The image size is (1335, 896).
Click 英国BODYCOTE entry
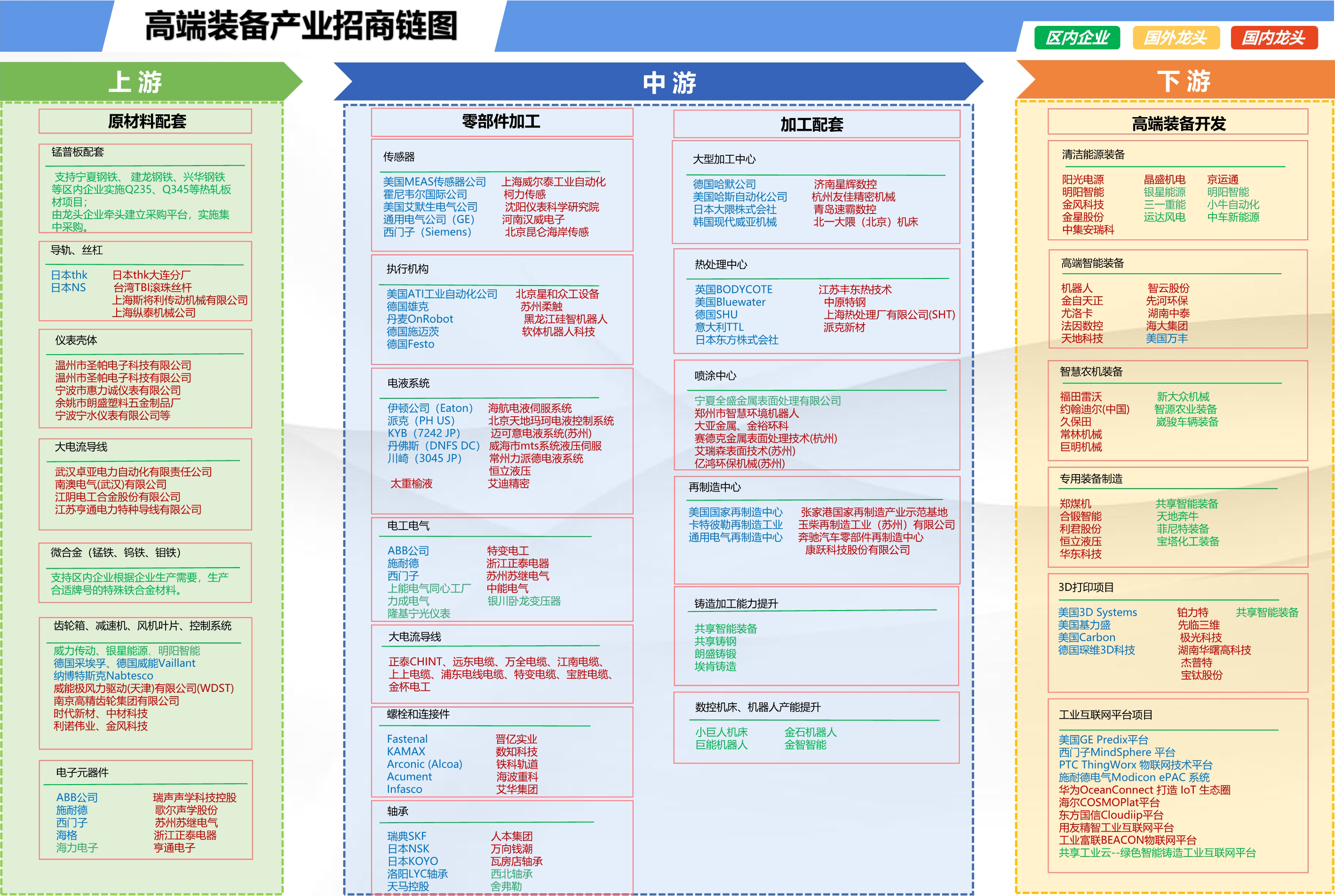[x=733, y=290]
